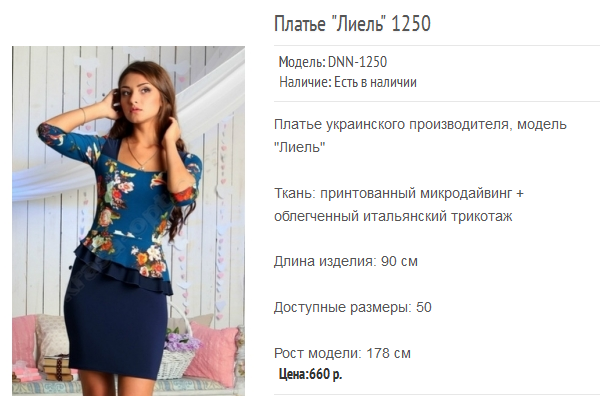Click the Доступные размеры: 50 line
Screen dimensions: 600x403
tap(353, 308)
